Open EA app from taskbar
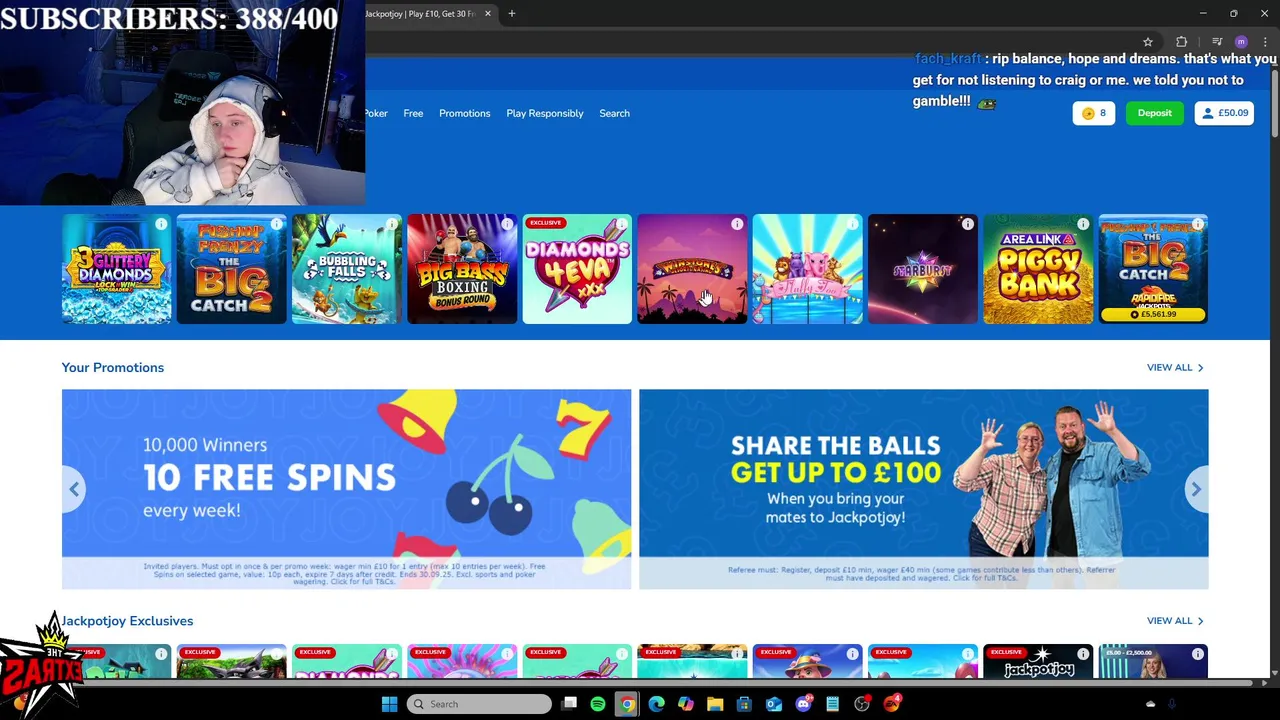 tap(891, 704)
